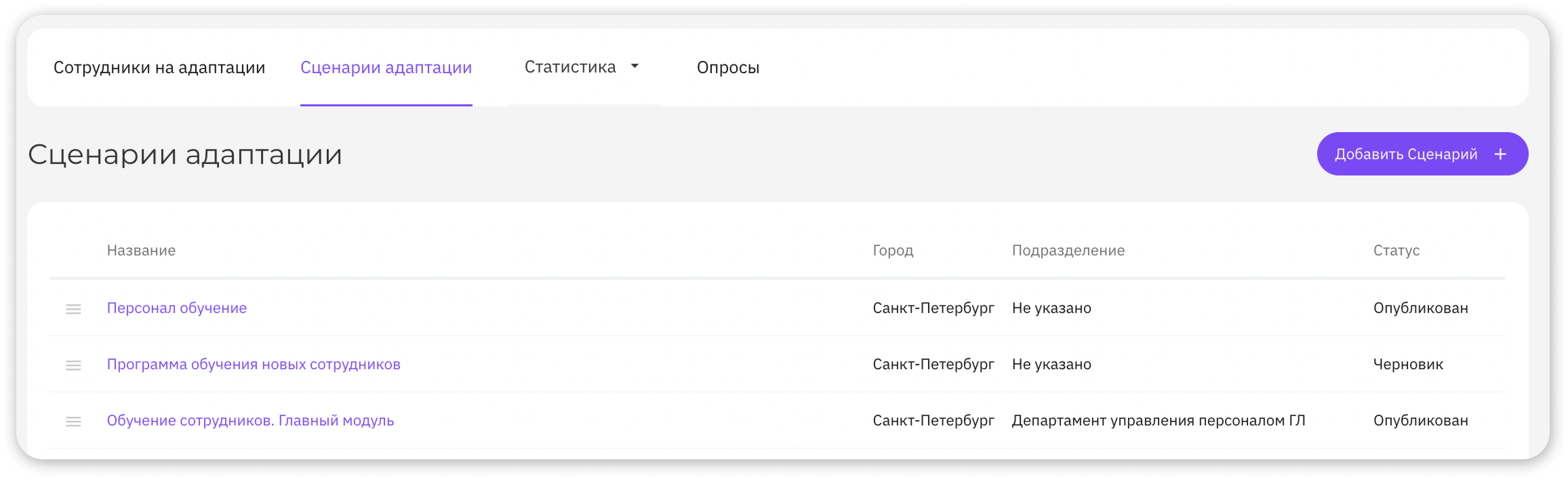Open Сотрудники на адаптации tab
Image resolution: width=1568 pixels, height=479 pixels.
(159, 67)
